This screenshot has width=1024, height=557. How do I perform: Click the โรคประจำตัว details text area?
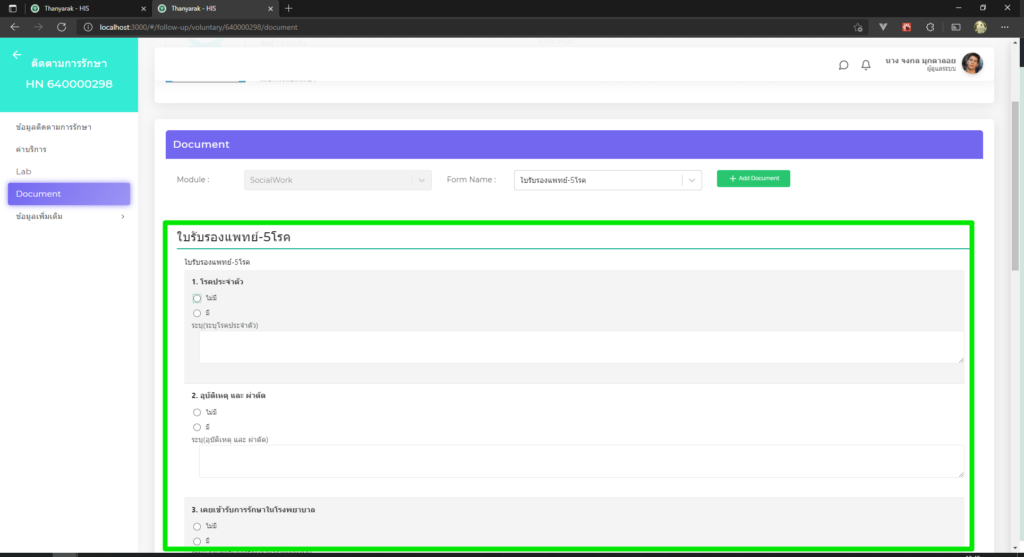pyautogui.click(x=581, y=346)
